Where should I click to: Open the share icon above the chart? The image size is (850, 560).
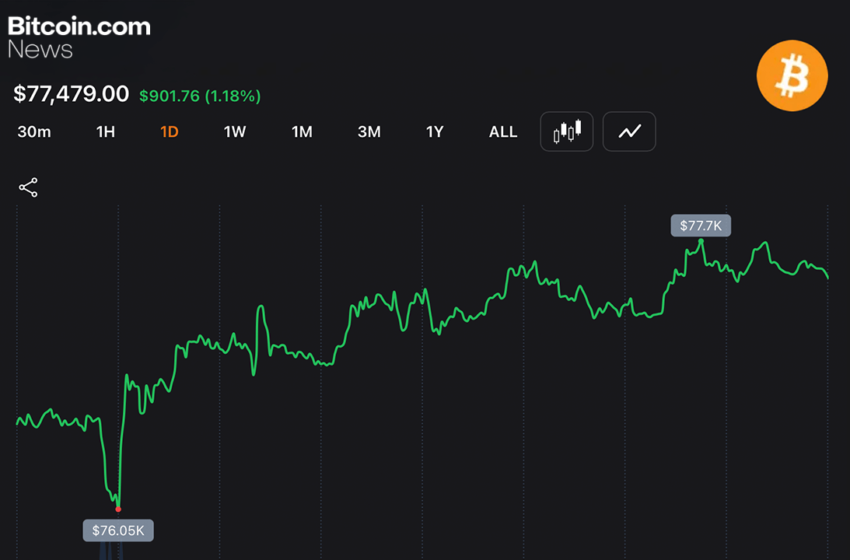(28, 188)
